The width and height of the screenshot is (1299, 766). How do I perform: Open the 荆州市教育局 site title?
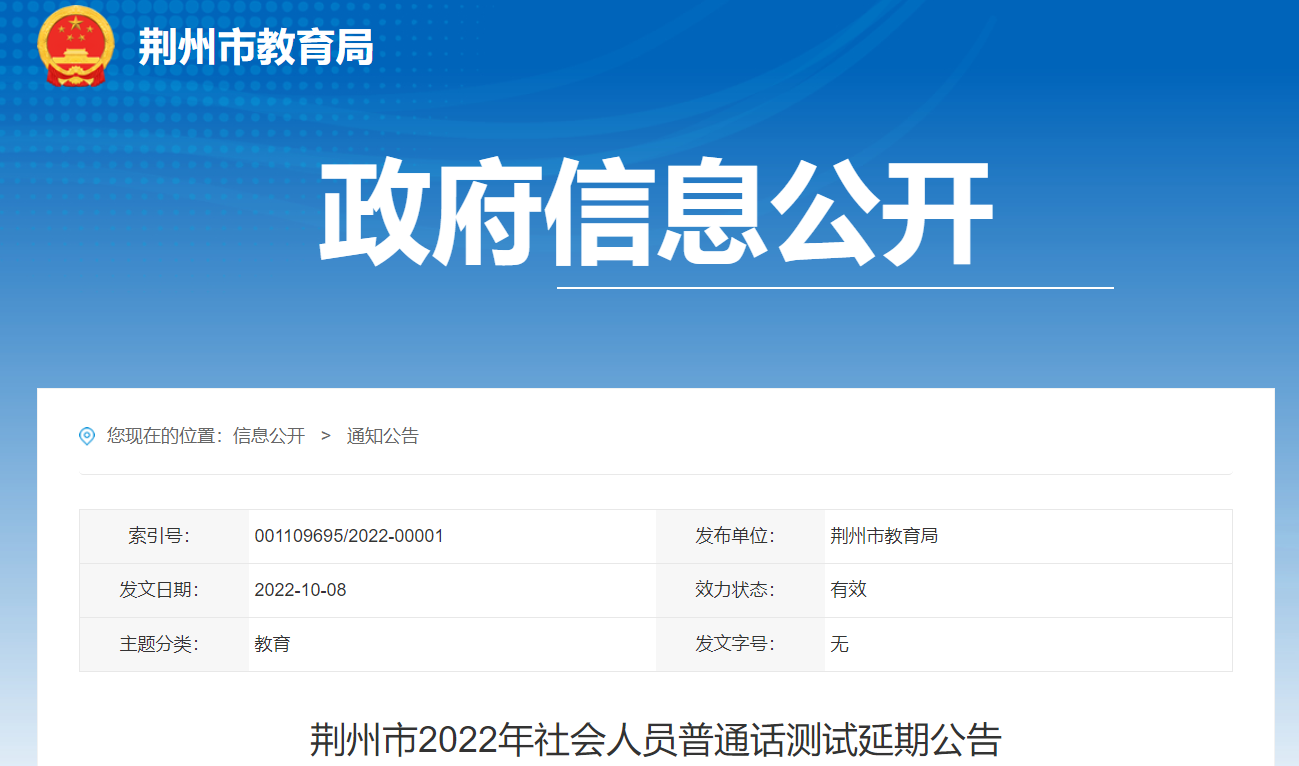256,47
